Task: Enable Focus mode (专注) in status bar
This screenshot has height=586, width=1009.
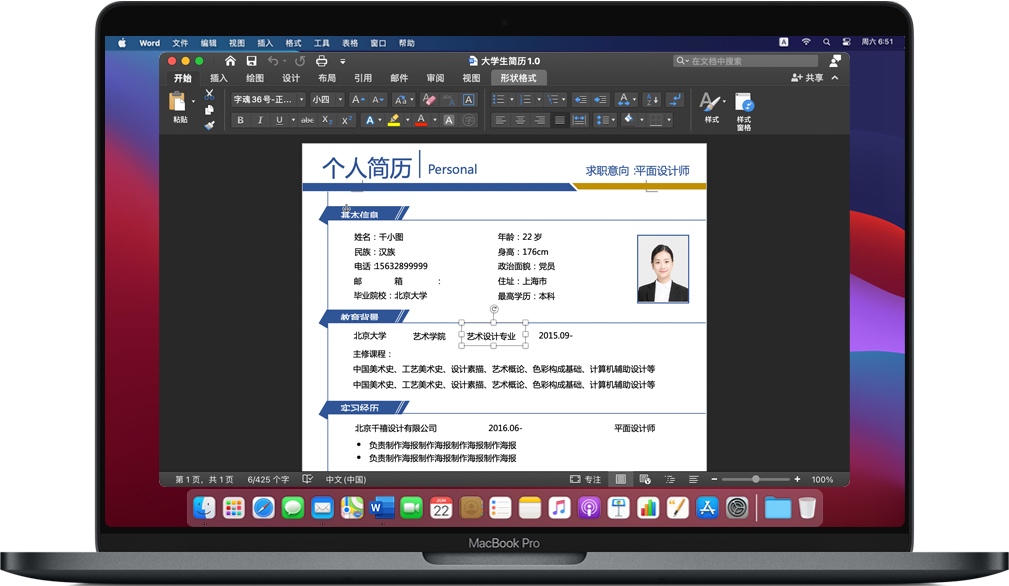Action: pos(586,480)
